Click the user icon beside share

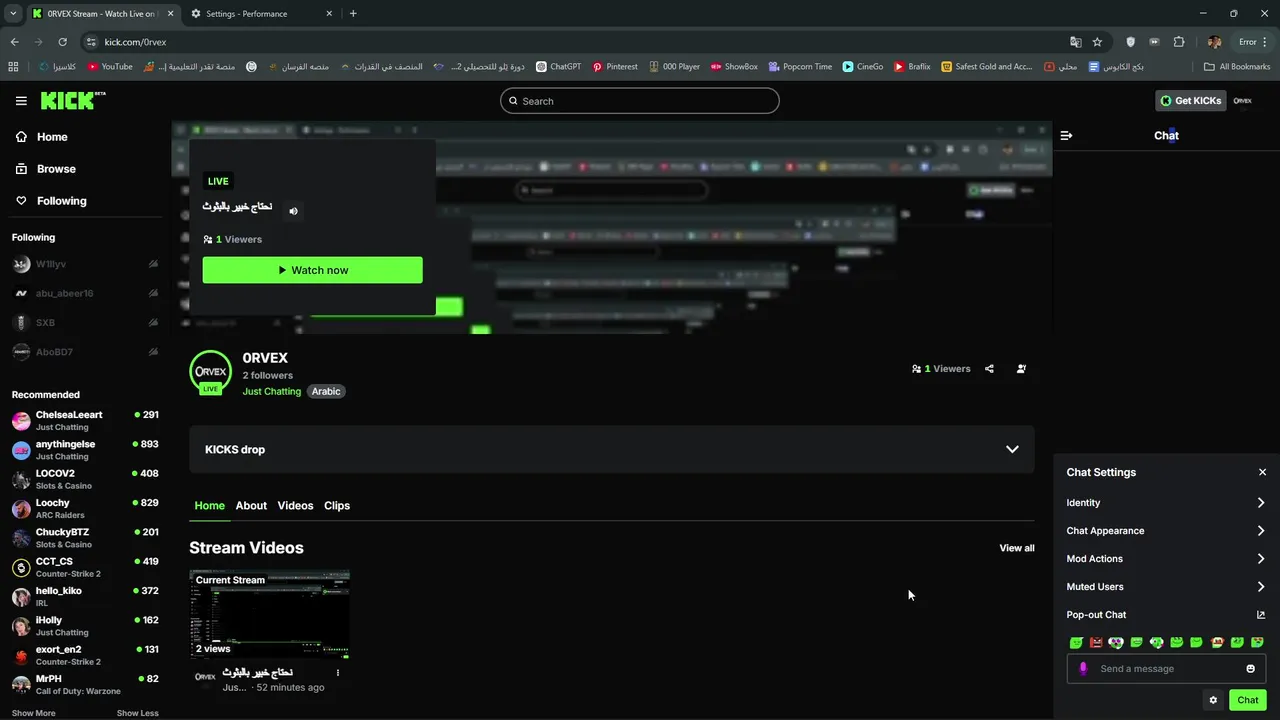[1021, 369]
